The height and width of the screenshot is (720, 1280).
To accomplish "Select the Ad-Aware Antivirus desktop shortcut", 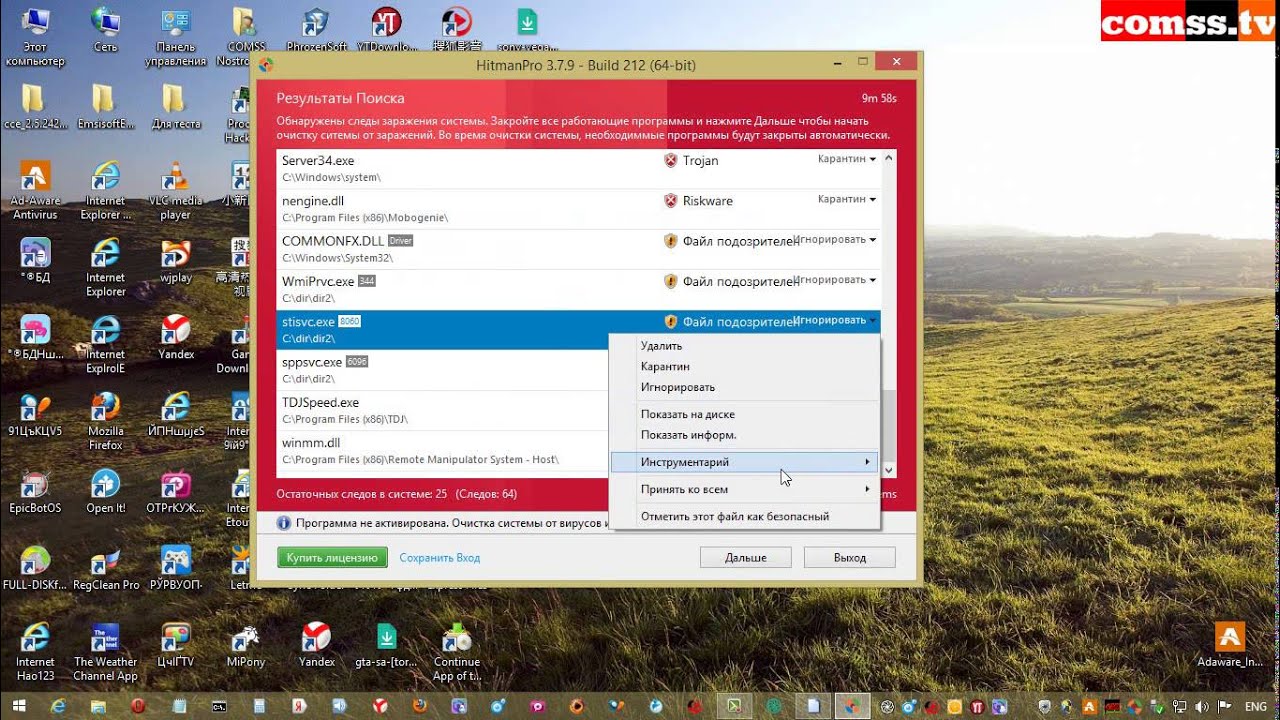I will (35, 191).
